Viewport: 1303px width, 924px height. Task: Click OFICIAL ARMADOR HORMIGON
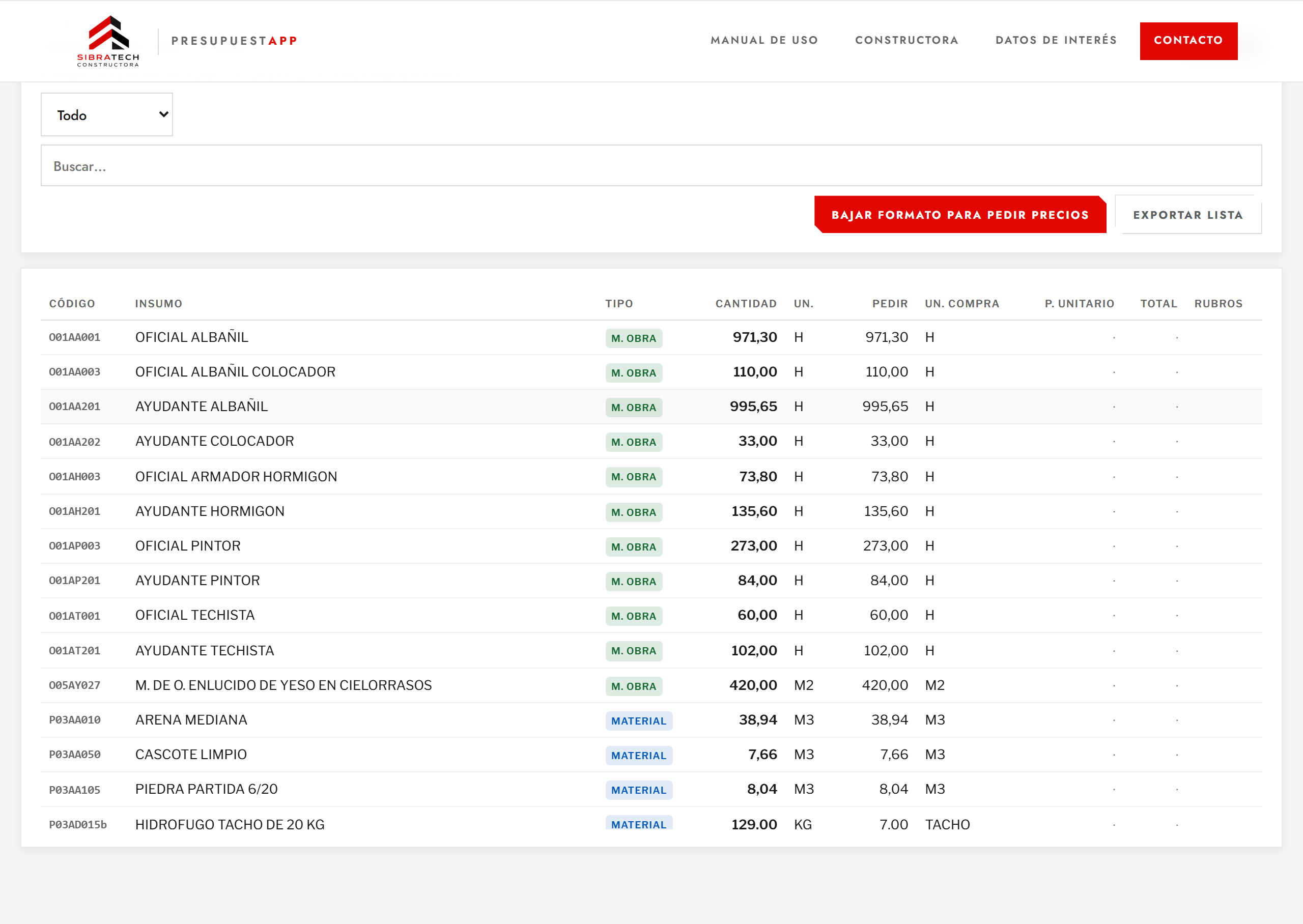click(x=236, y=477)
